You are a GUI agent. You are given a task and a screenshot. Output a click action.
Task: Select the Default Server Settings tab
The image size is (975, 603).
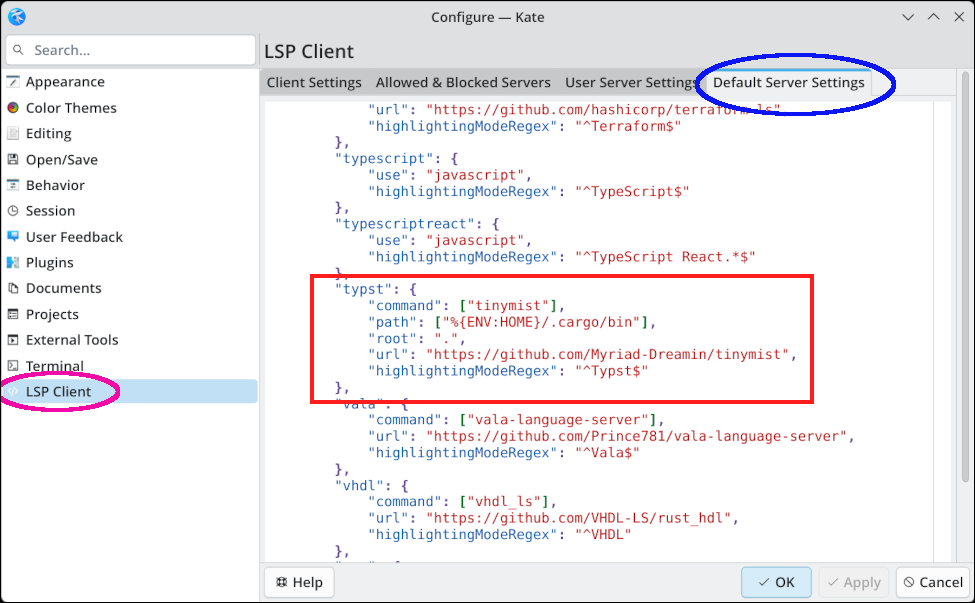(788, 83)
